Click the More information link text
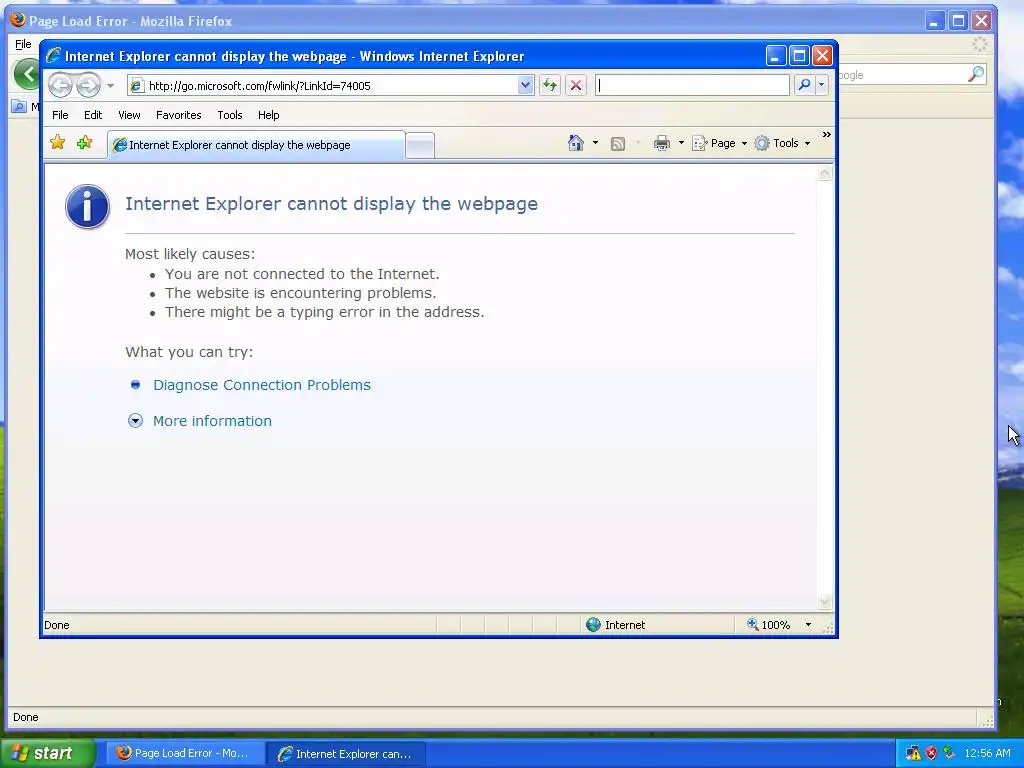The height and width of the screenshot is (768, 1024). coord(212,421)
